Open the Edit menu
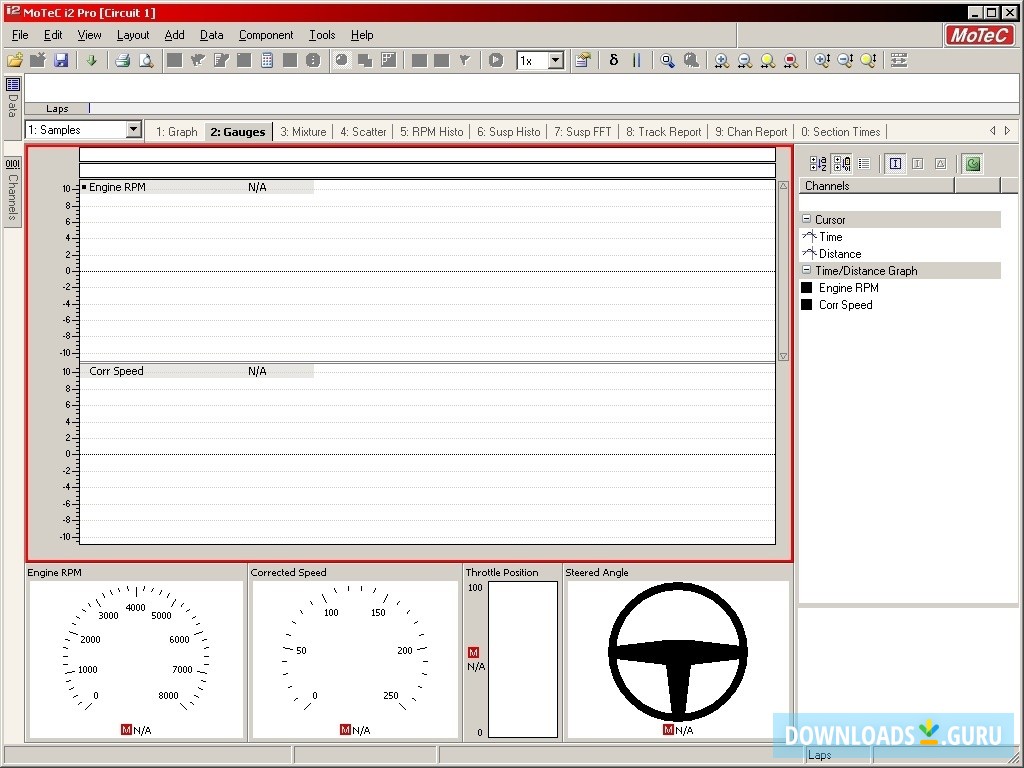 point(53,35)
